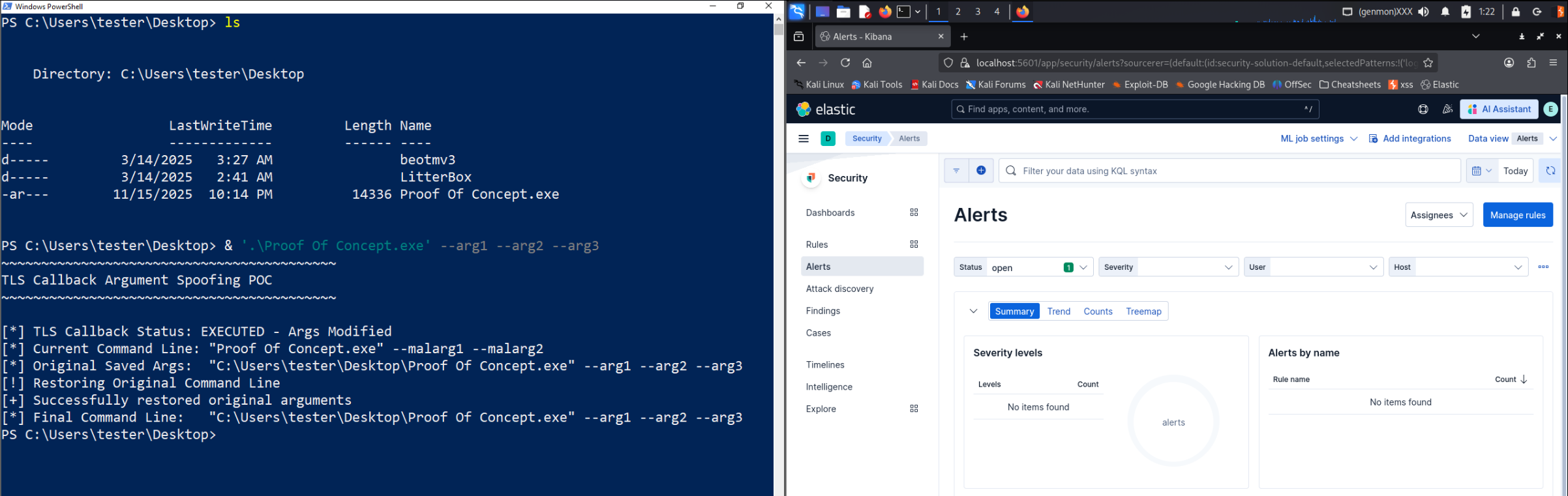Open the Severity filter dropdown
This screenshot has height=496, width=1568.
pos(1168,267)
